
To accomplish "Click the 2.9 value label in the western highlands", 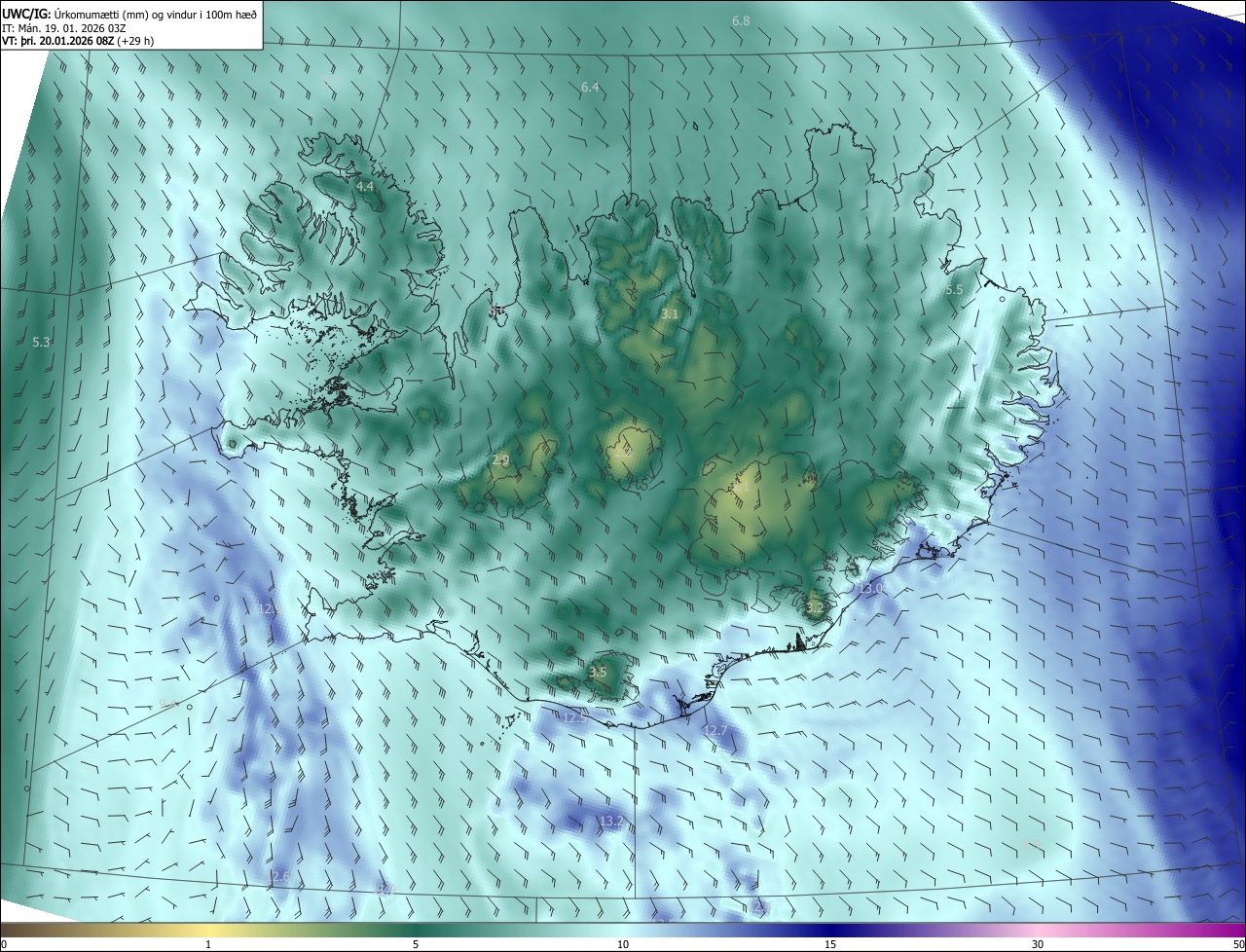I will (x=500, y=460).
